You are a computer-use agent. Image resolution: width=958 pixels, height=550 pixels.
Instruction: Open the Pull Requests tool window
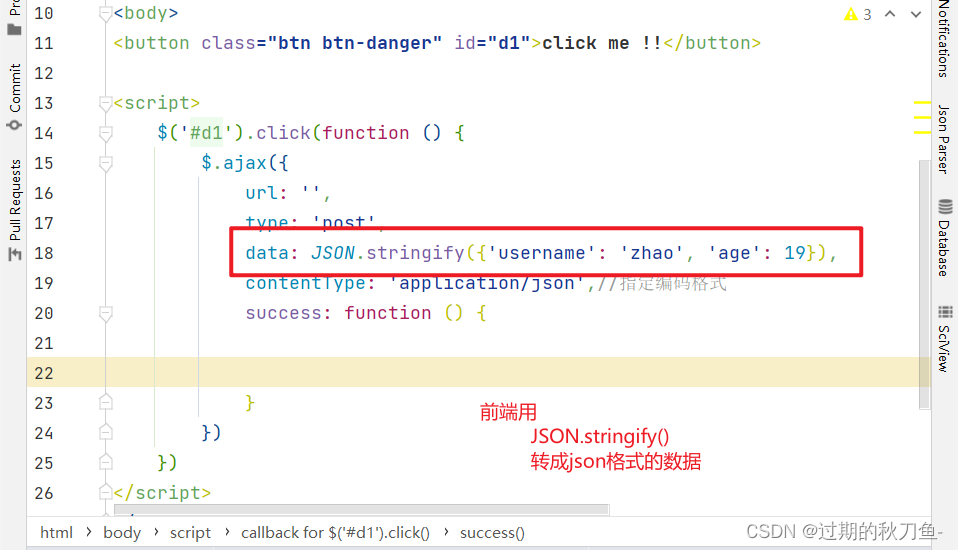(14, 210)
